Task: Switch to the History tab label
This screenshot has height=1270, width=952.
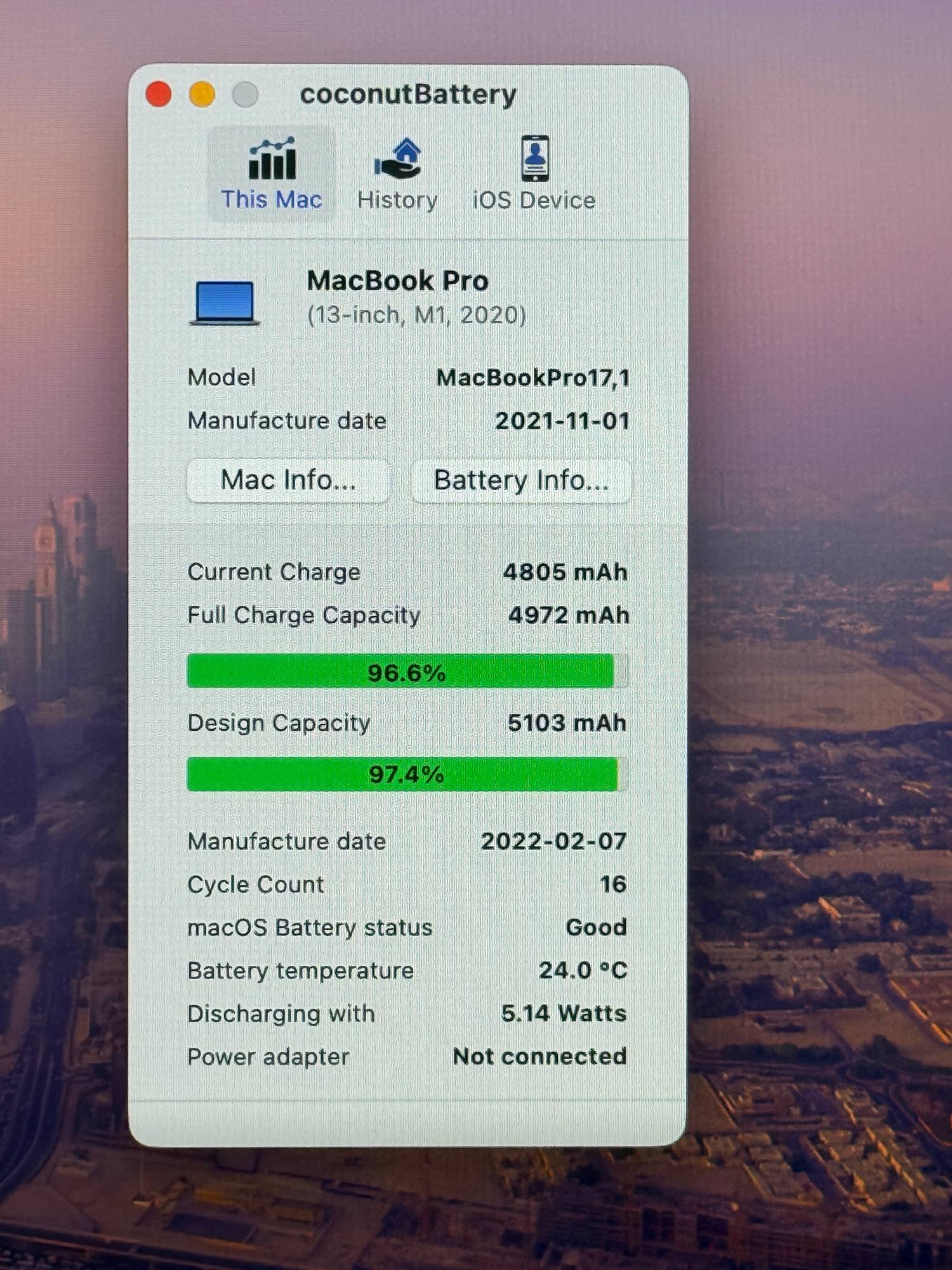Action: (397, 201)
